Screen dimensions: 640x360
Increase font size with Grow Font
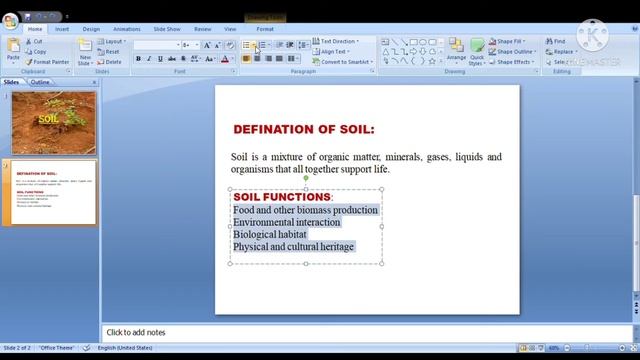[207, 45]
